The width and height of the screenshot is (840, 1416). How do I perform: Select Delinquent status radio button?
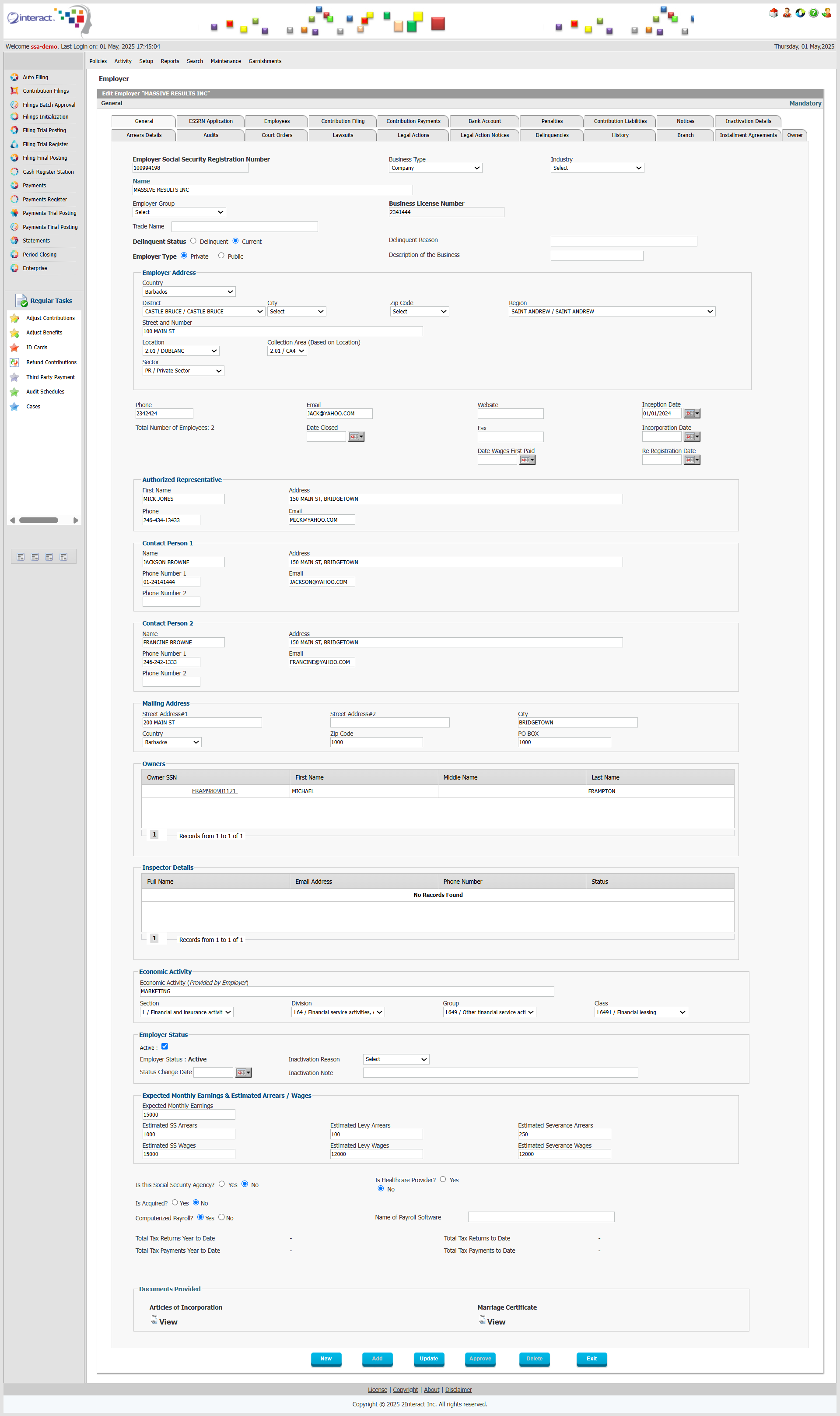[193, 241]
